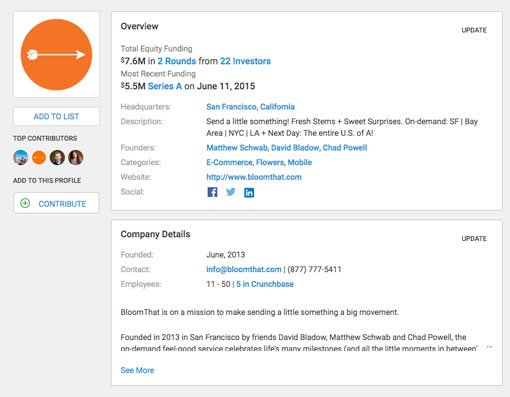
Task: Open founder David Bladow's profile
Action: [x=295, y=148]
